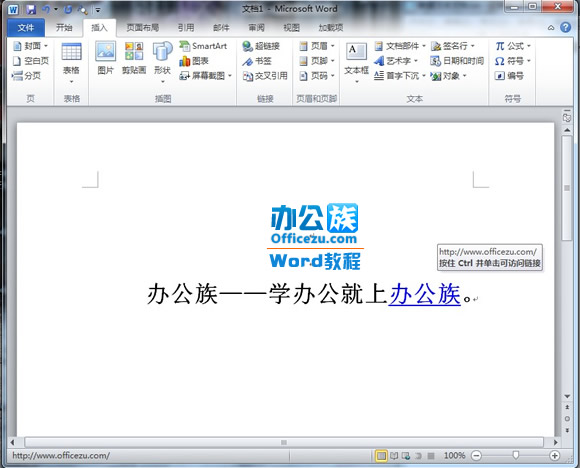Viewport: 580px width, 468px height.
Task: Click the blue 办公族 hyperlink in document
Action: coord(424,294)
